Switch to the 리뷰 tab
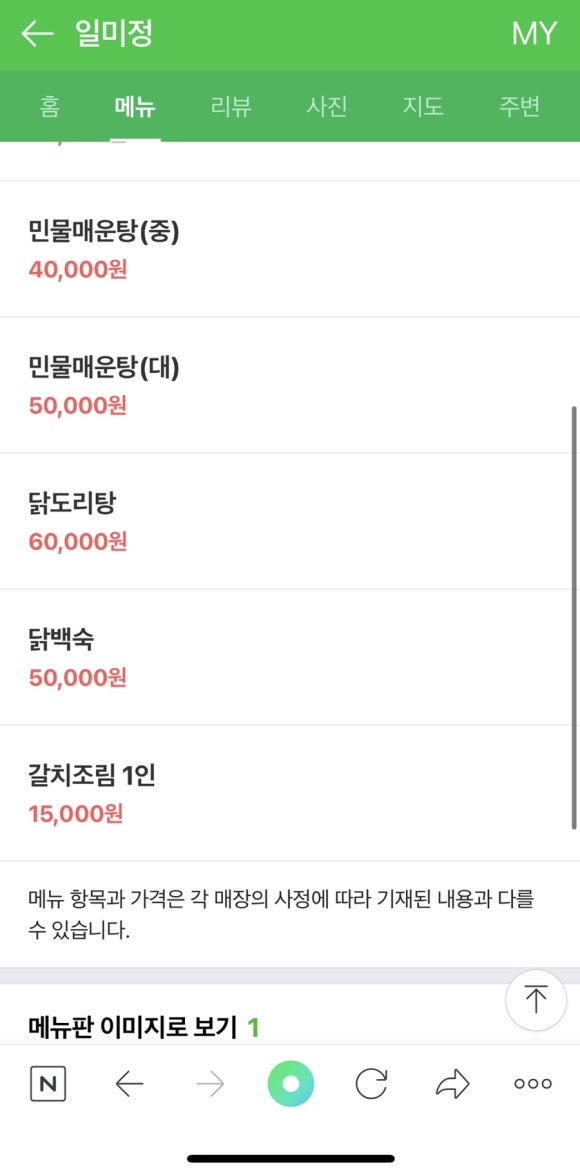 [231, 106]
